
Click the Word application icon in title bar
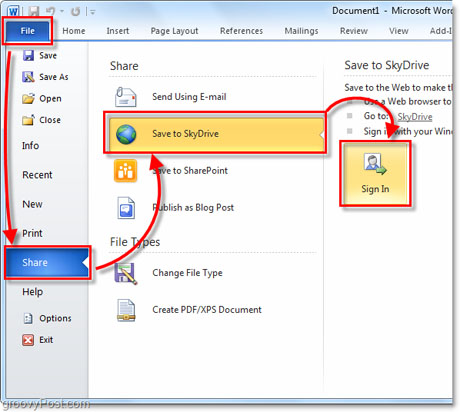tap(13, 11)
